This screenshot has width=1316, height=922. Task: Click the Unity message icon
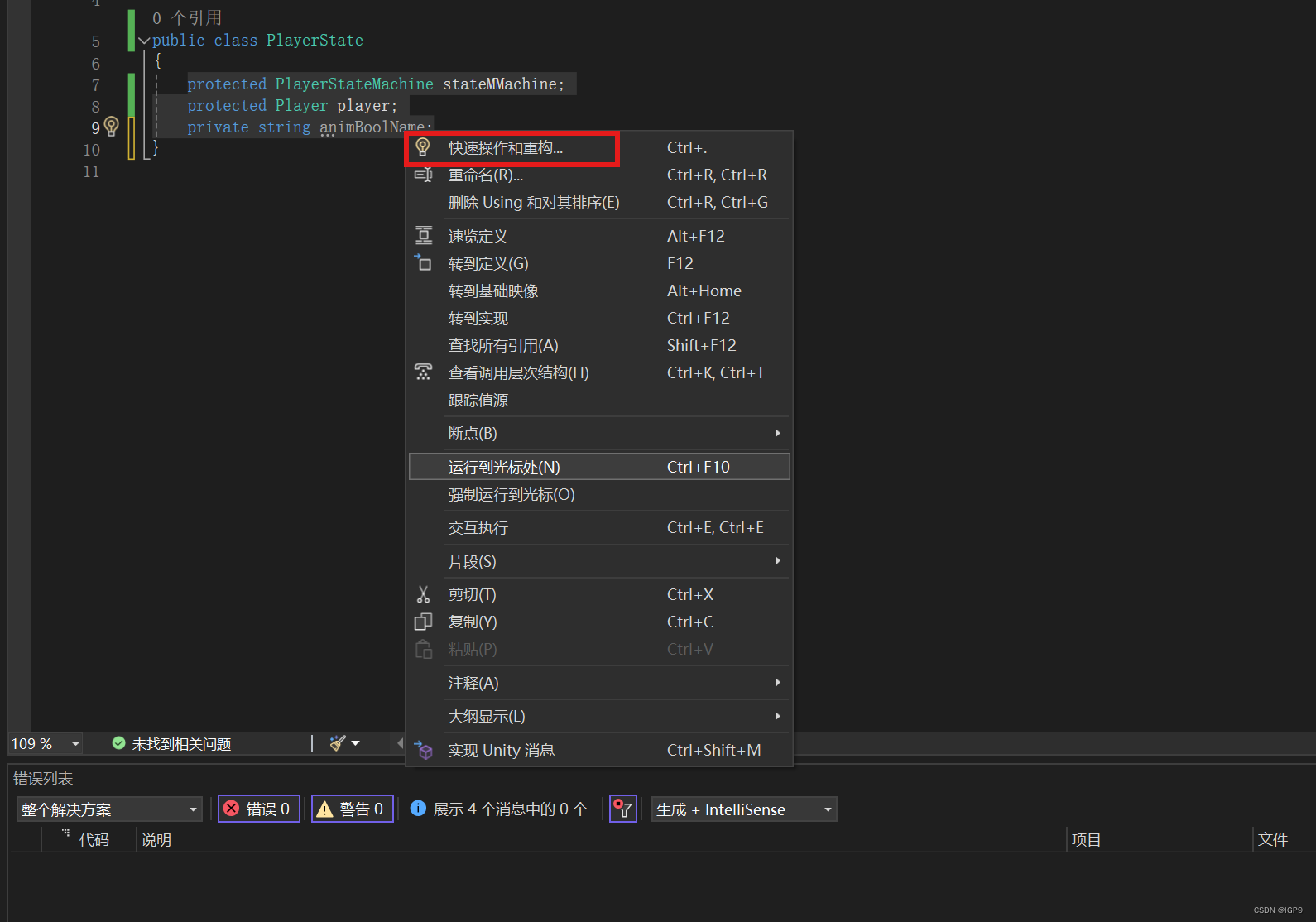point(423,750)
